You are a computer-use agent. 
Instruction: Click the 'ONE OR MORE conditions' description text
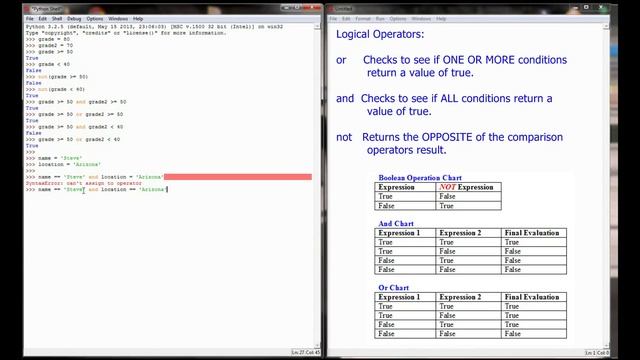505,60
